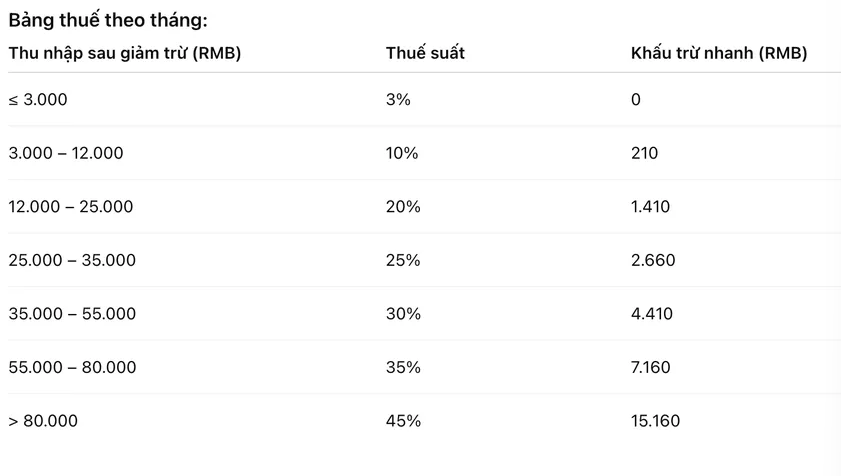Viewport: 841px width, 476px height.
Task: Select the '35.000 – 55.000' income cell
Action: (x=72, y=313)
